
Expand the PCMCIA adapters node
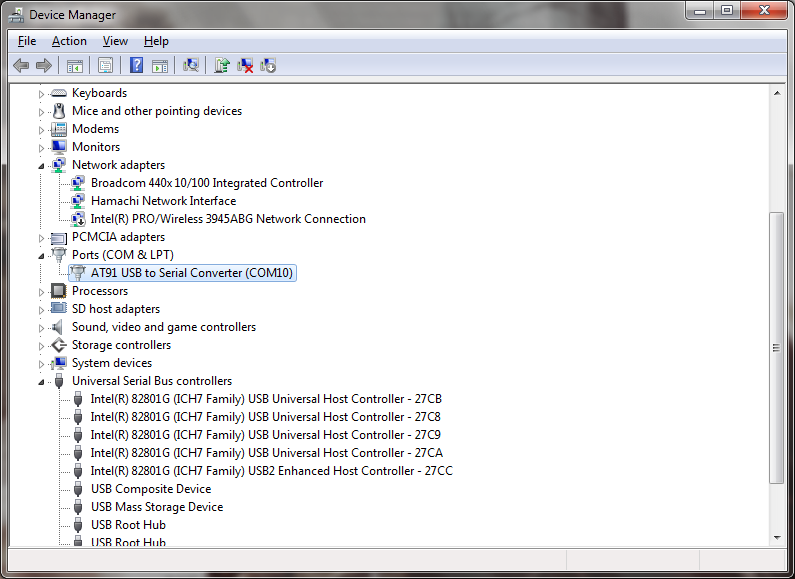[41, 238]
